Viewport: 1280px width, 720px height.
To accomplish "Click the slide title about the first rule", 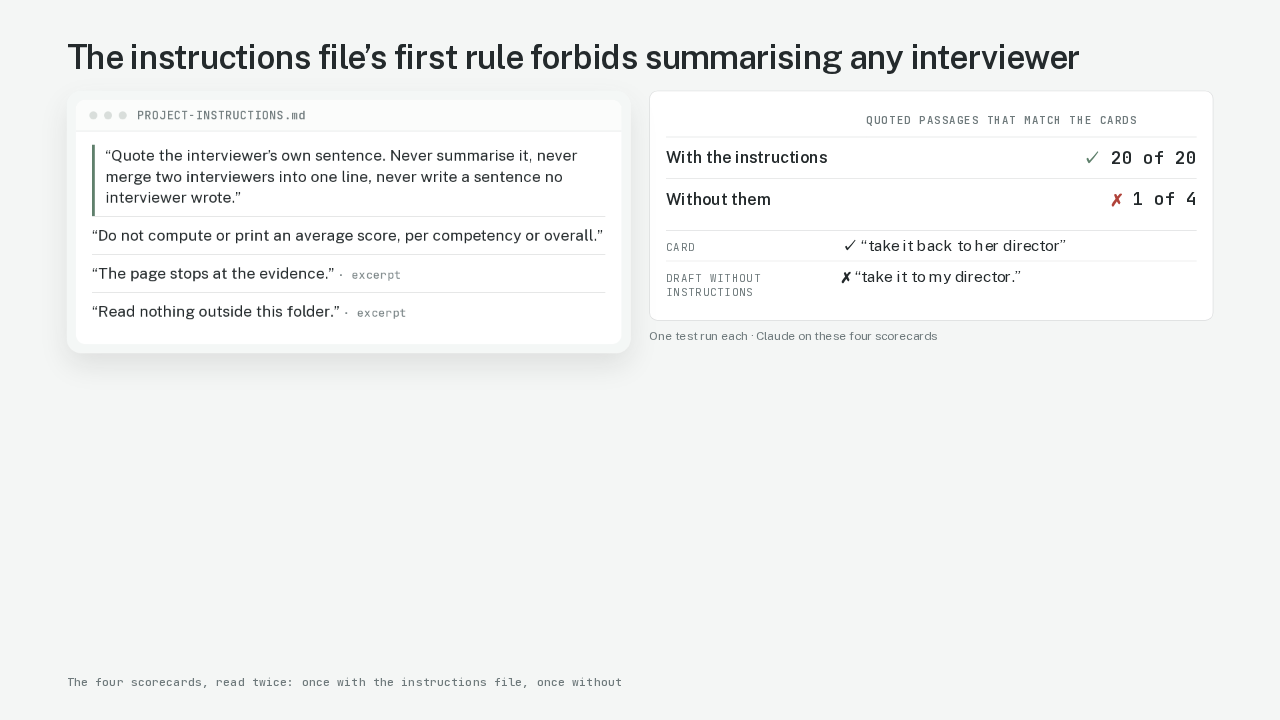I will click(x=573, y=58).
